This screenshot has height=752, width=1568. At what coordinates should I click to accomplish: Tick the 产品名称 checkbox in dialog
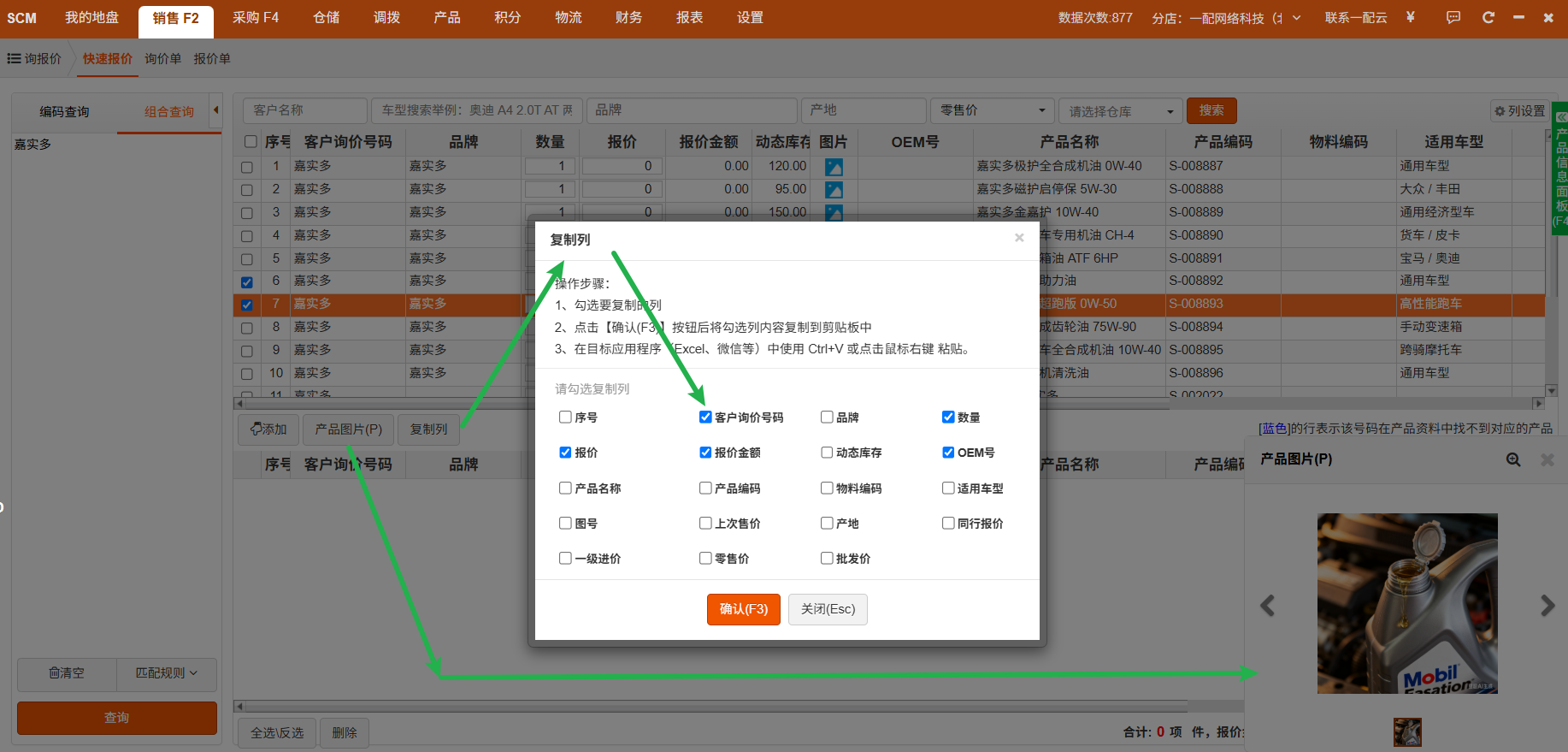565,489
